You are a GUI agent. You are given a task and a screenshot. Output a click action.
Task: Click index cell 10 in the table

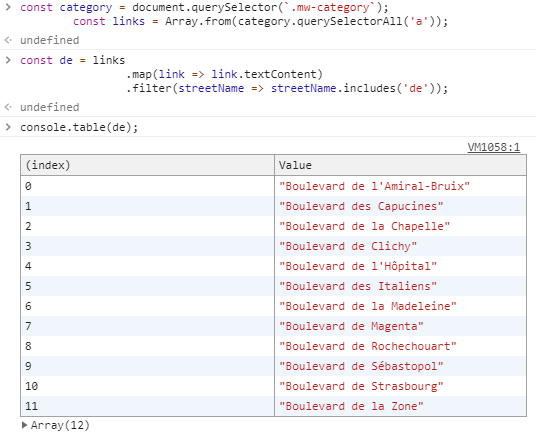(147, 386)
